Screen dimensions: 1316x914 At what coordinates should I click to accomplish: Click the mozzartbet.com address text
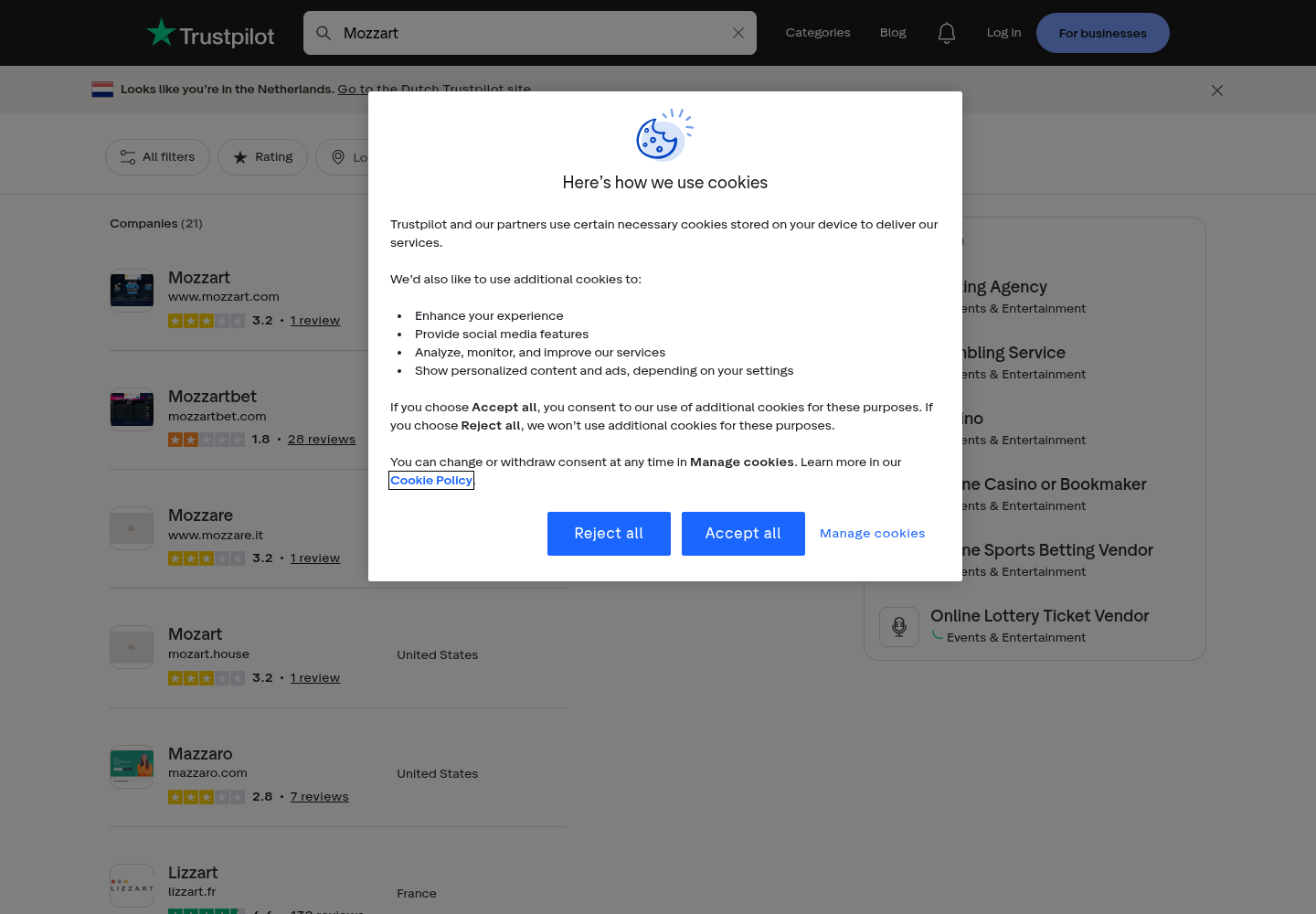pos(218,417)
